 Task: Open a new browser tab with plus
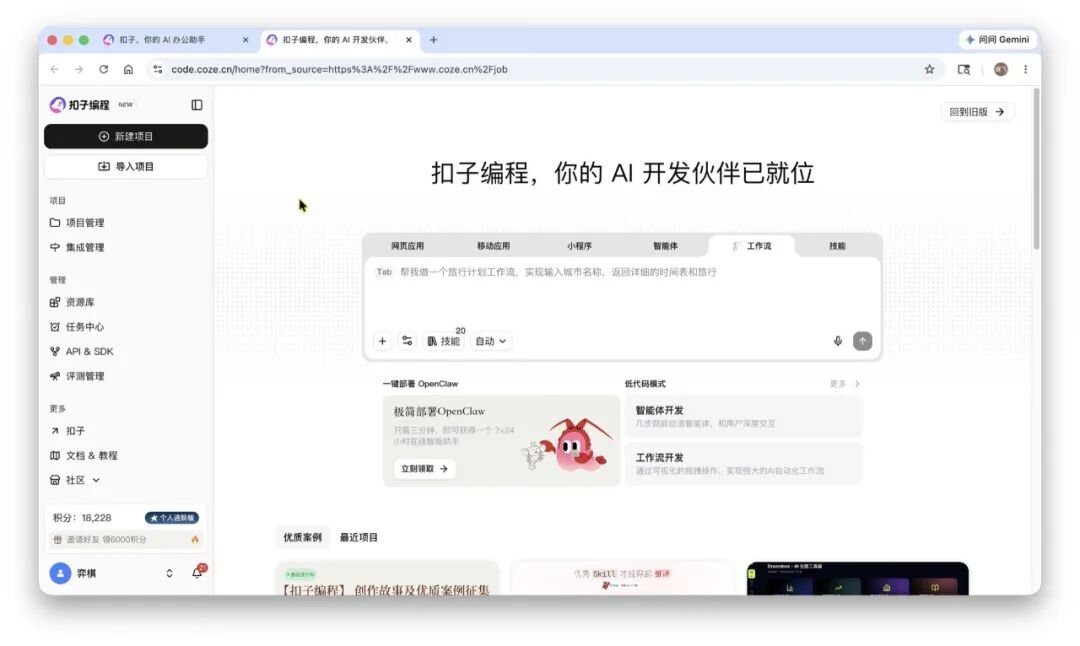click(433, 40)
